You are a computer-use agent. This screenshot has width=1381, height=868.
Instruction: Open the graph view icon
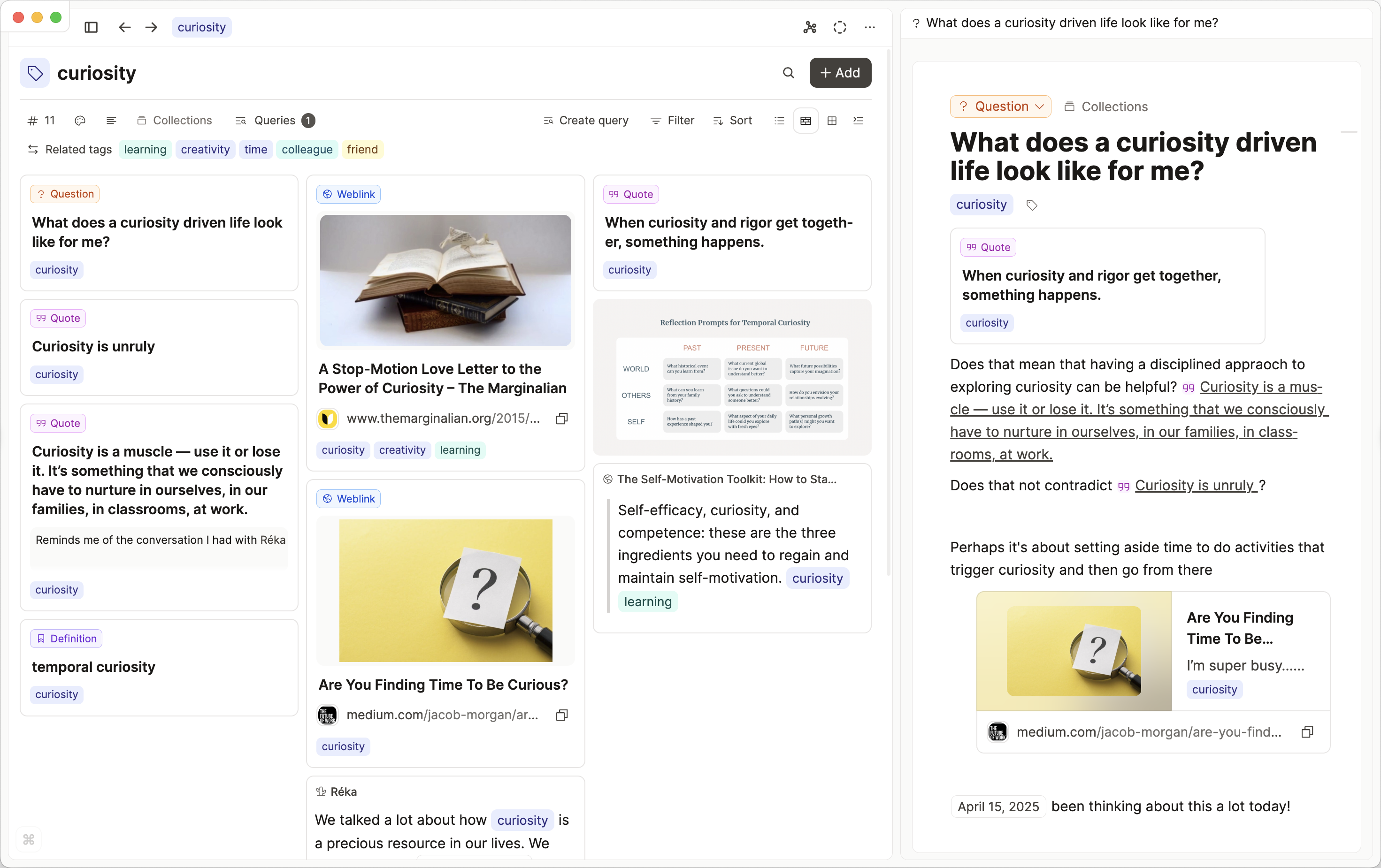809,27
